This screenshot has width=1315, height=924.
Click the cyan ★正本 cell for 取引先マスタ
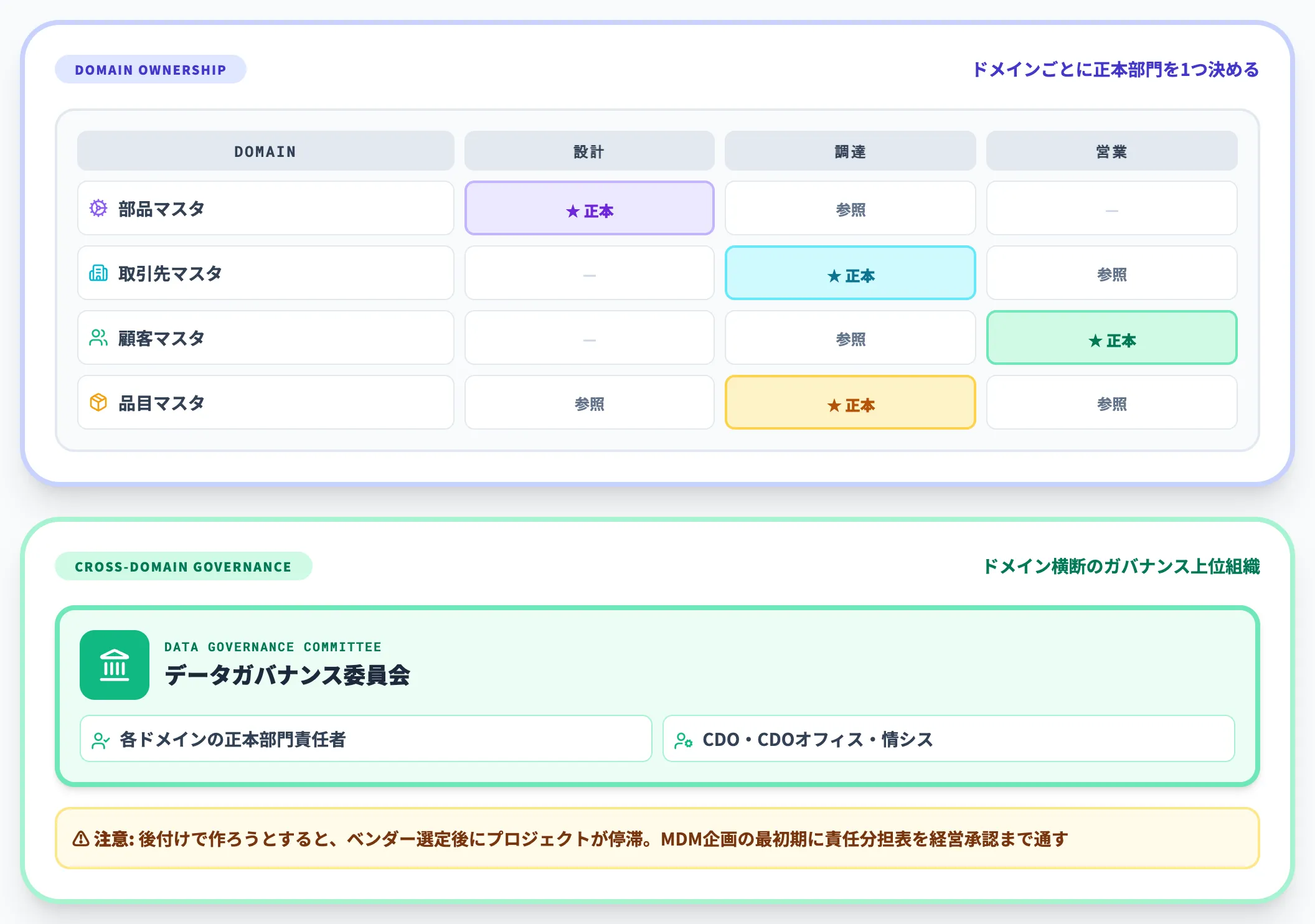pos(851,273)
